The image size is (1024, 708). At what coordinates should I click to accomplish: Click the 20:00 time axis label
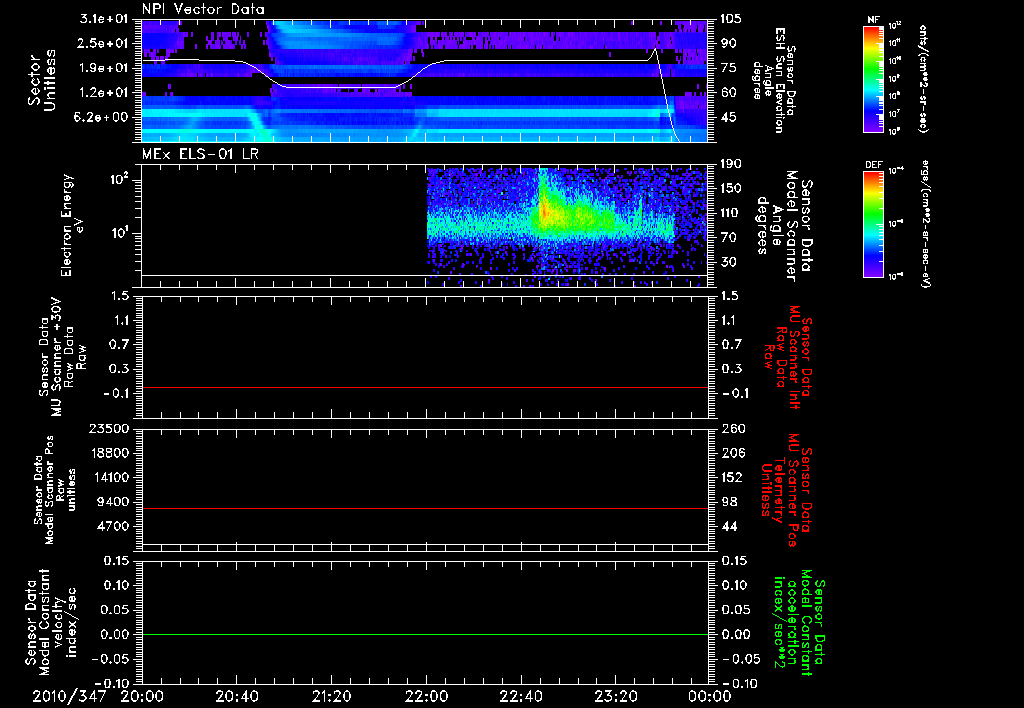(142, 696)
